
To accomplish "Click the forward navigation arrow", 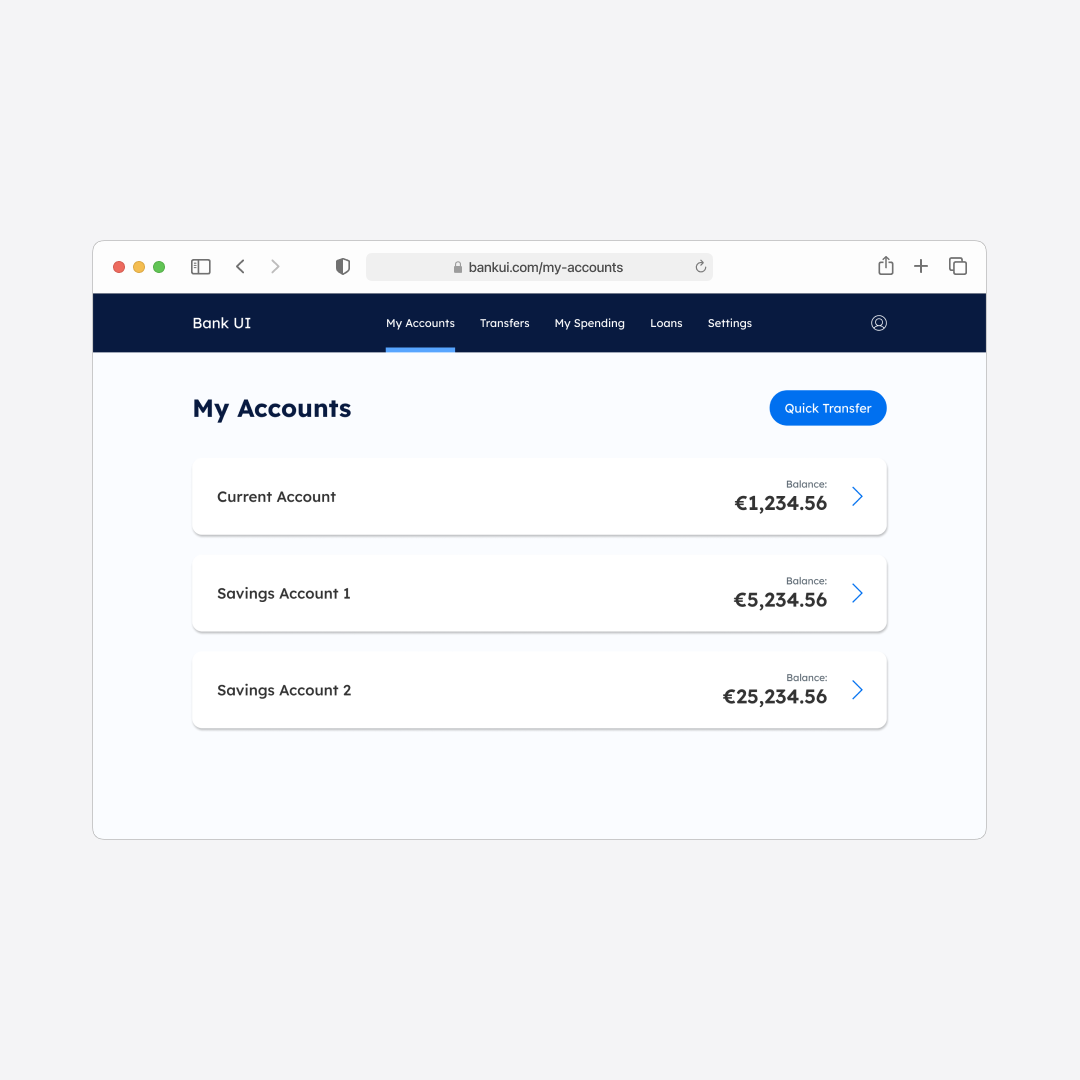I will point(275,266).
